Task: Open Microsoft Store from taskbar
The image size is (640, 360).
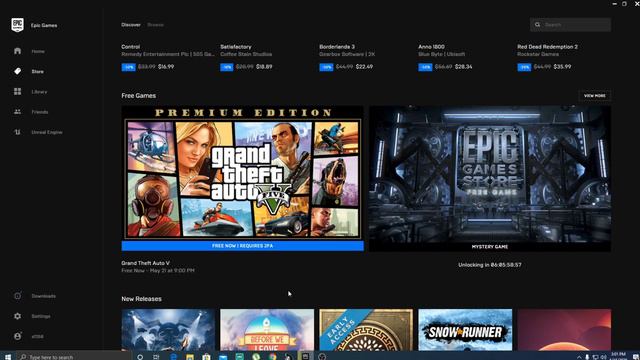Action: [206, 357]
